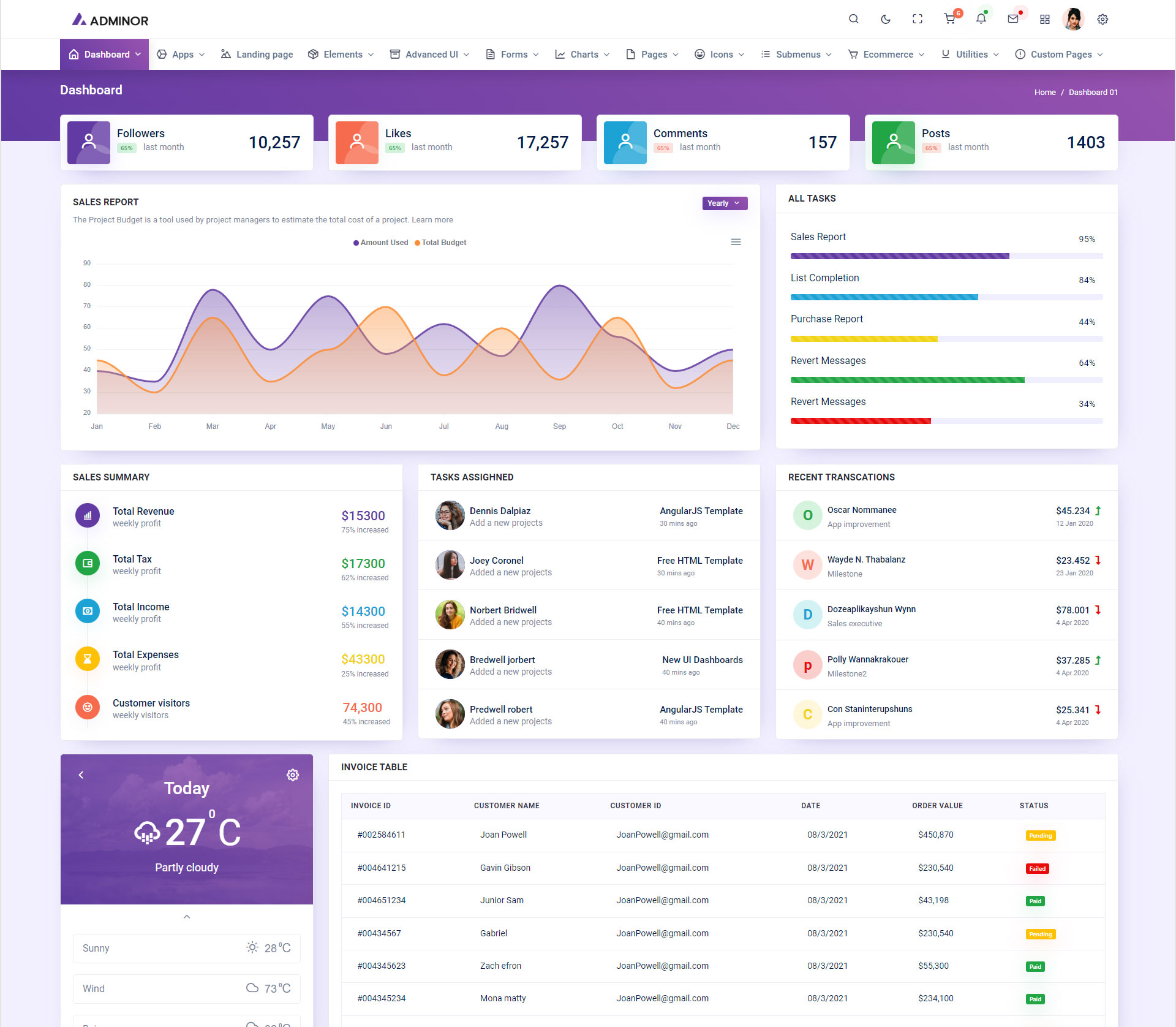This screenshot has height=1027, width=1176.
Task: Open weather widget settings gear
Action: [x=293, y=775]
